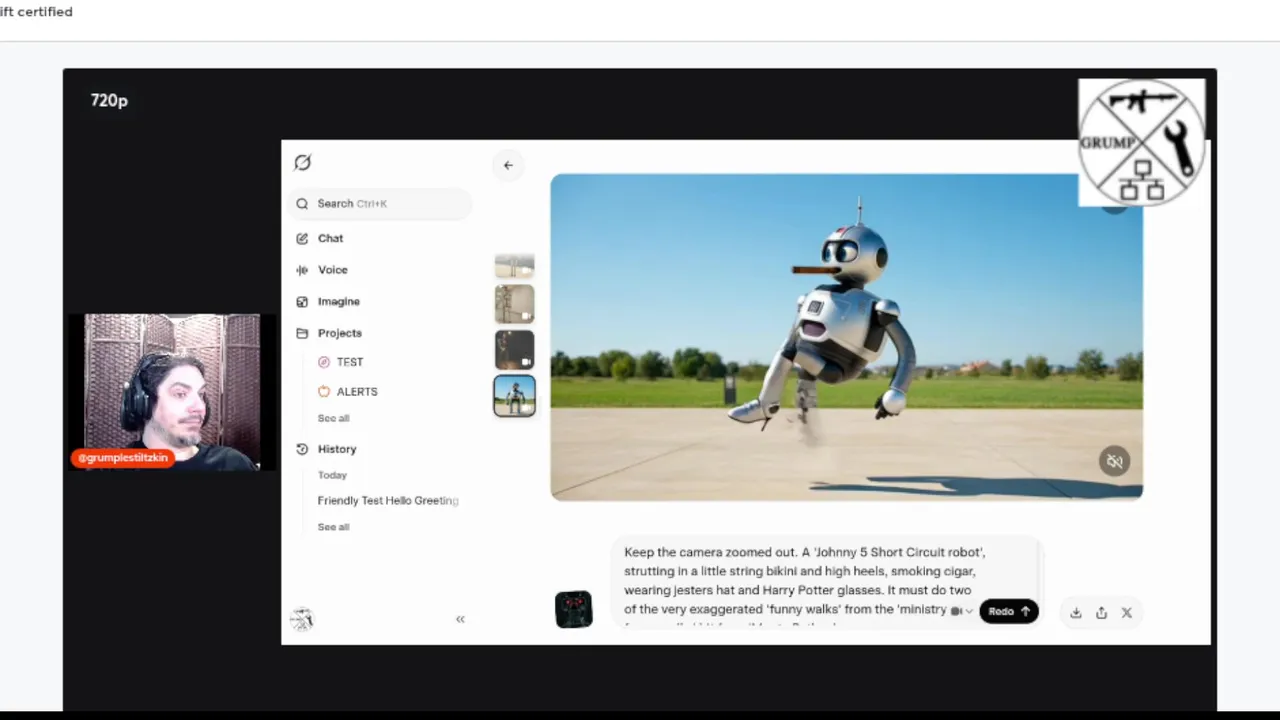The height and width of the screenshot is (720, 1280).
Task: Open the video mode dropdown beside Redo
Action: click(x=961, y=611)
